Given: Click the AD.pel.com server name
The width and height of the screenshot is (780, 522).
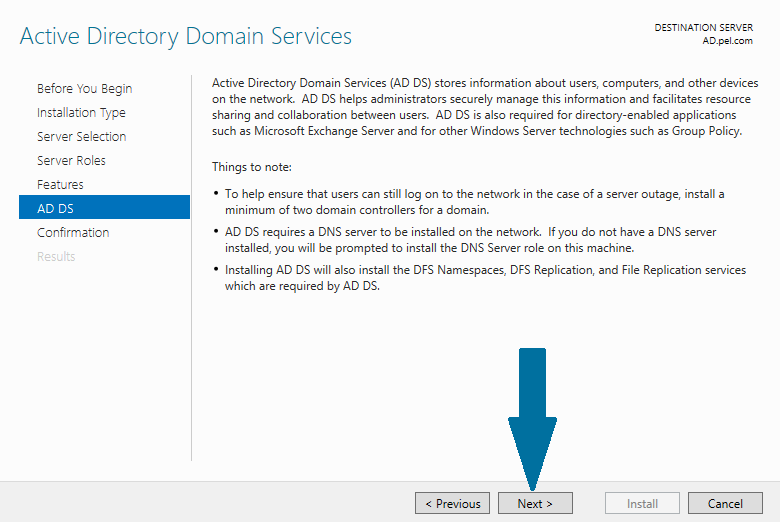Looking at the screenshot, I should coord(727,41).
